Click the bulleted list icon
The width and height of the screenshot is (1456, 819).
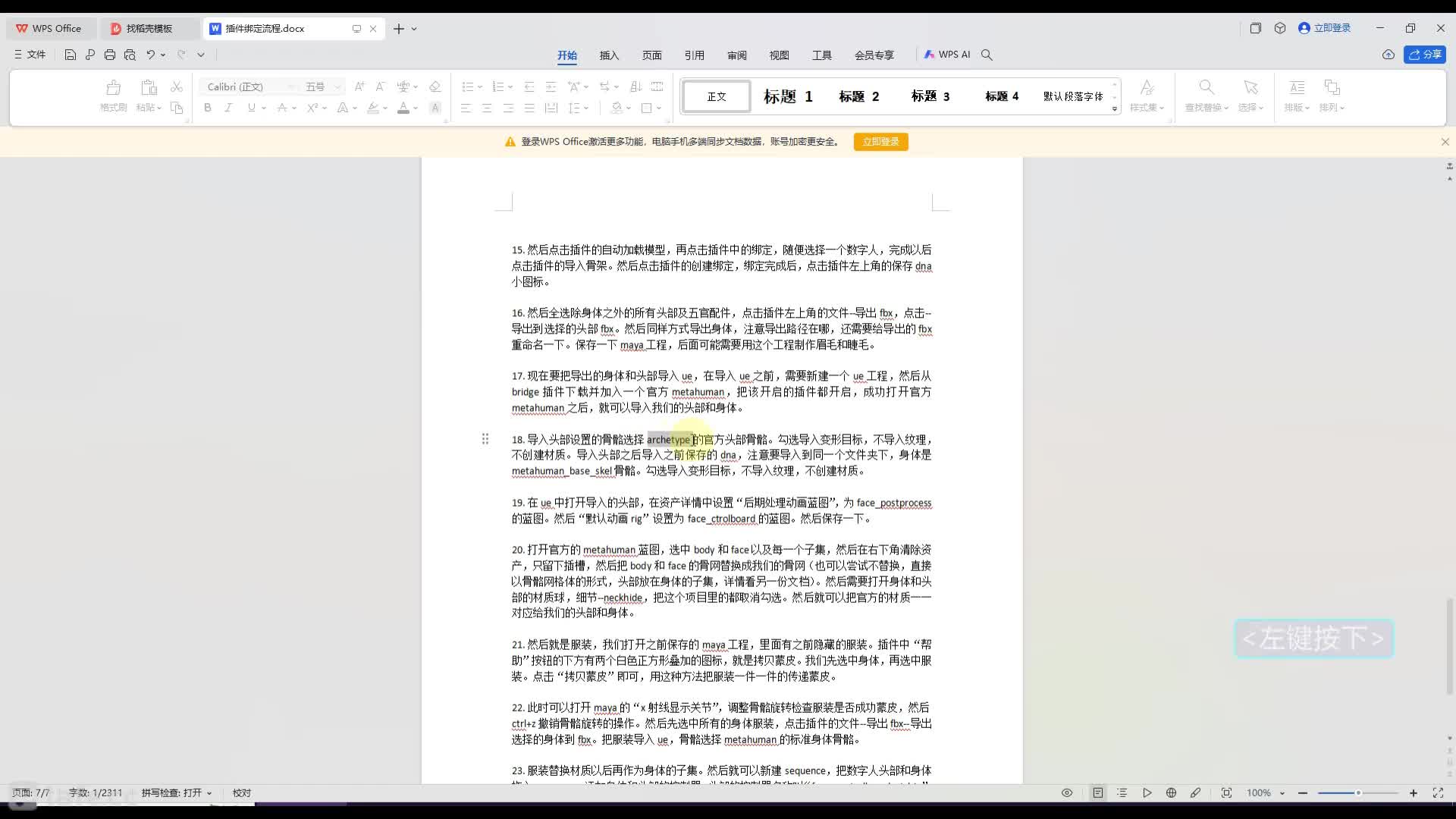(x=467, y=86)
